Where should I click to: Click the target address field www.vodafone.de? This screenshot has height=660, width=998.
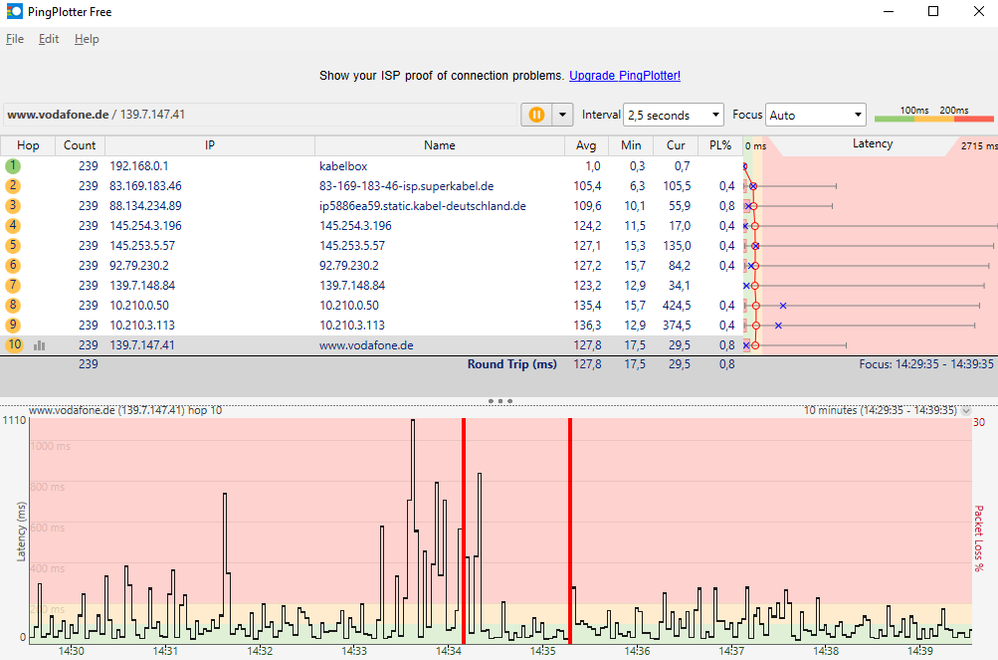(x=260, y=115)
